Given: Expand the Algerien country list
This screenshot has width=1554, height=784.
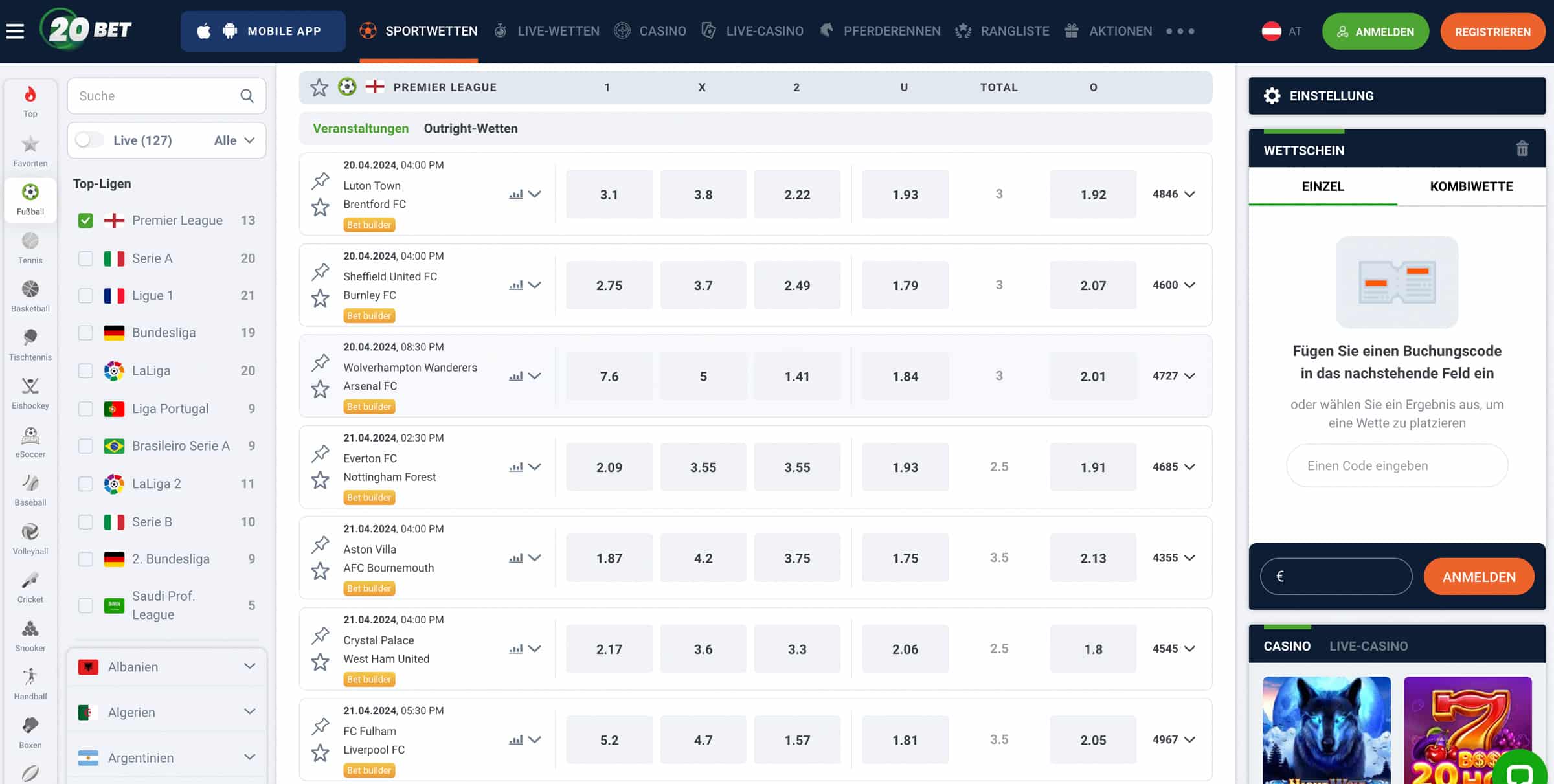Looking at the screenshot, I should 249,711.
